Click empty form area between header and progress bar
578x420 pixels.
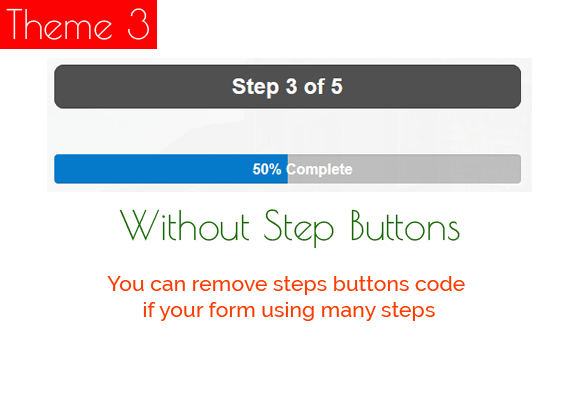[288, 131]
